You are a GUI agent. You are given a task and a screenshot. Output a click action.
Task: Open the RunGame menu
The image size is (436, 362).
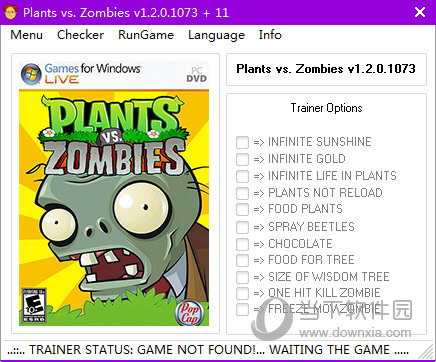tap(146, 35)
